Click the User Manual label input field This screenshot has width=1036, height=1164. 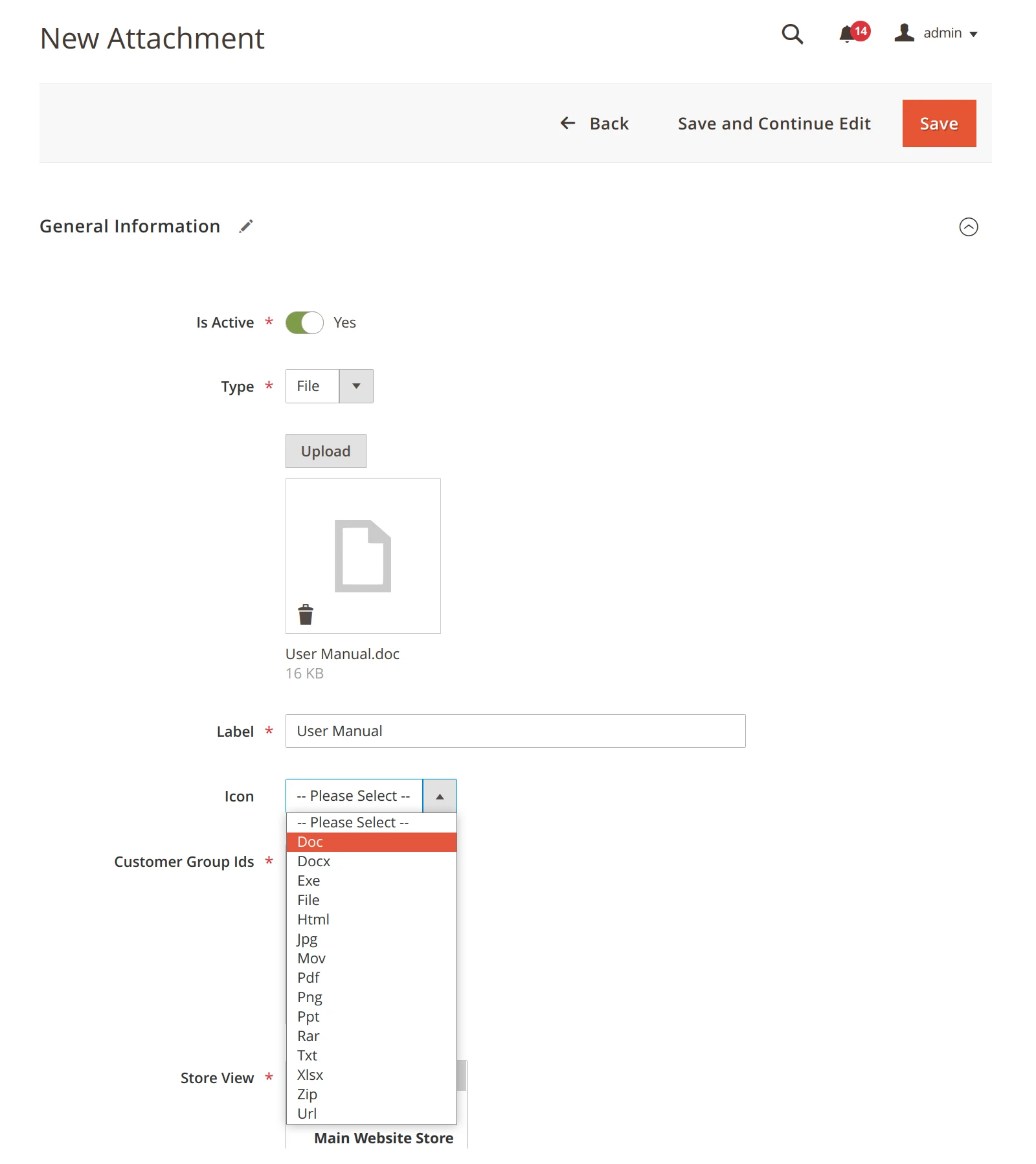click(x=515, y=730)
